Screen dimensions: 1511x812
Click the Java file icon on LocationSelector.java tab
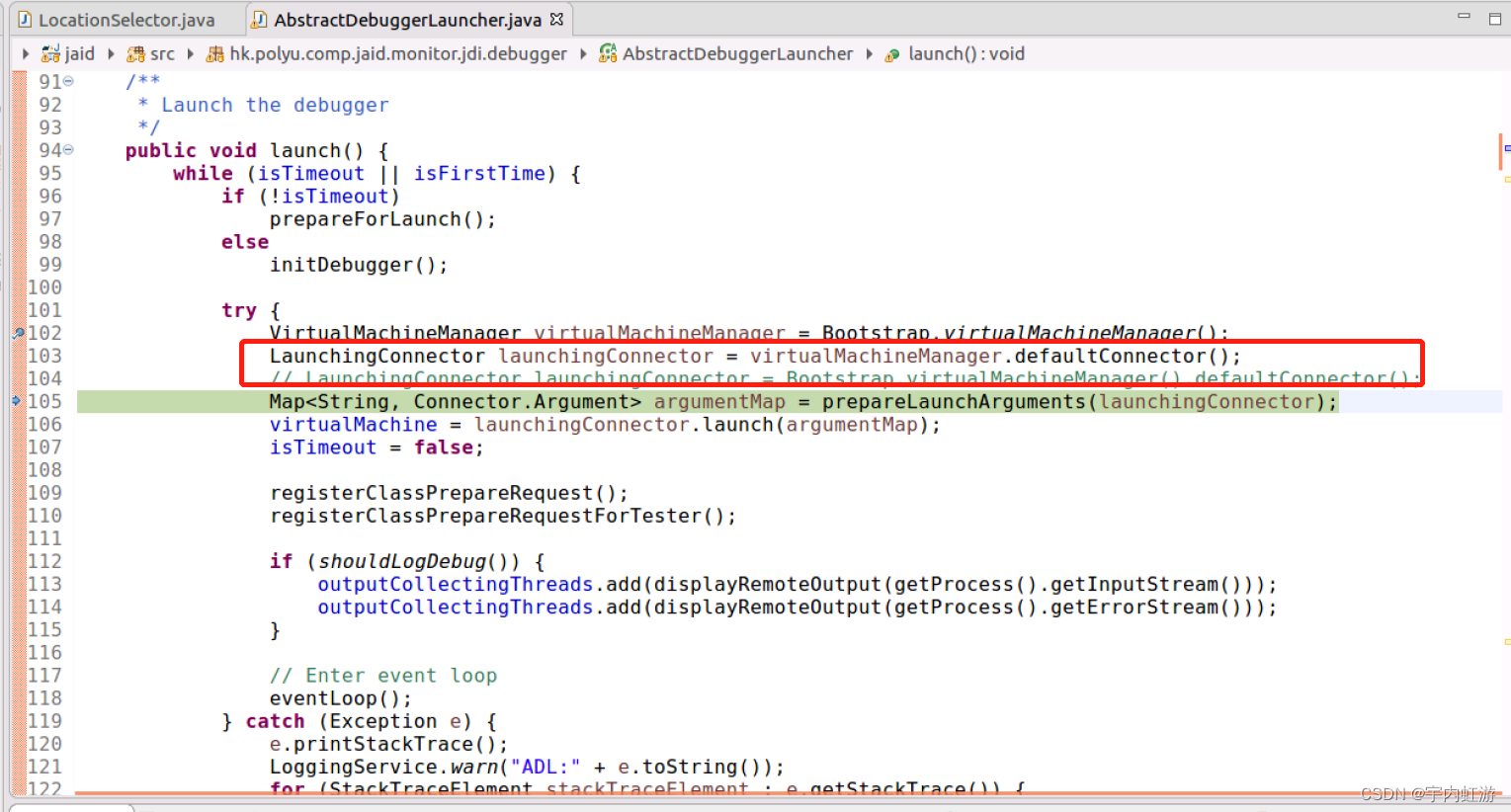25,20
